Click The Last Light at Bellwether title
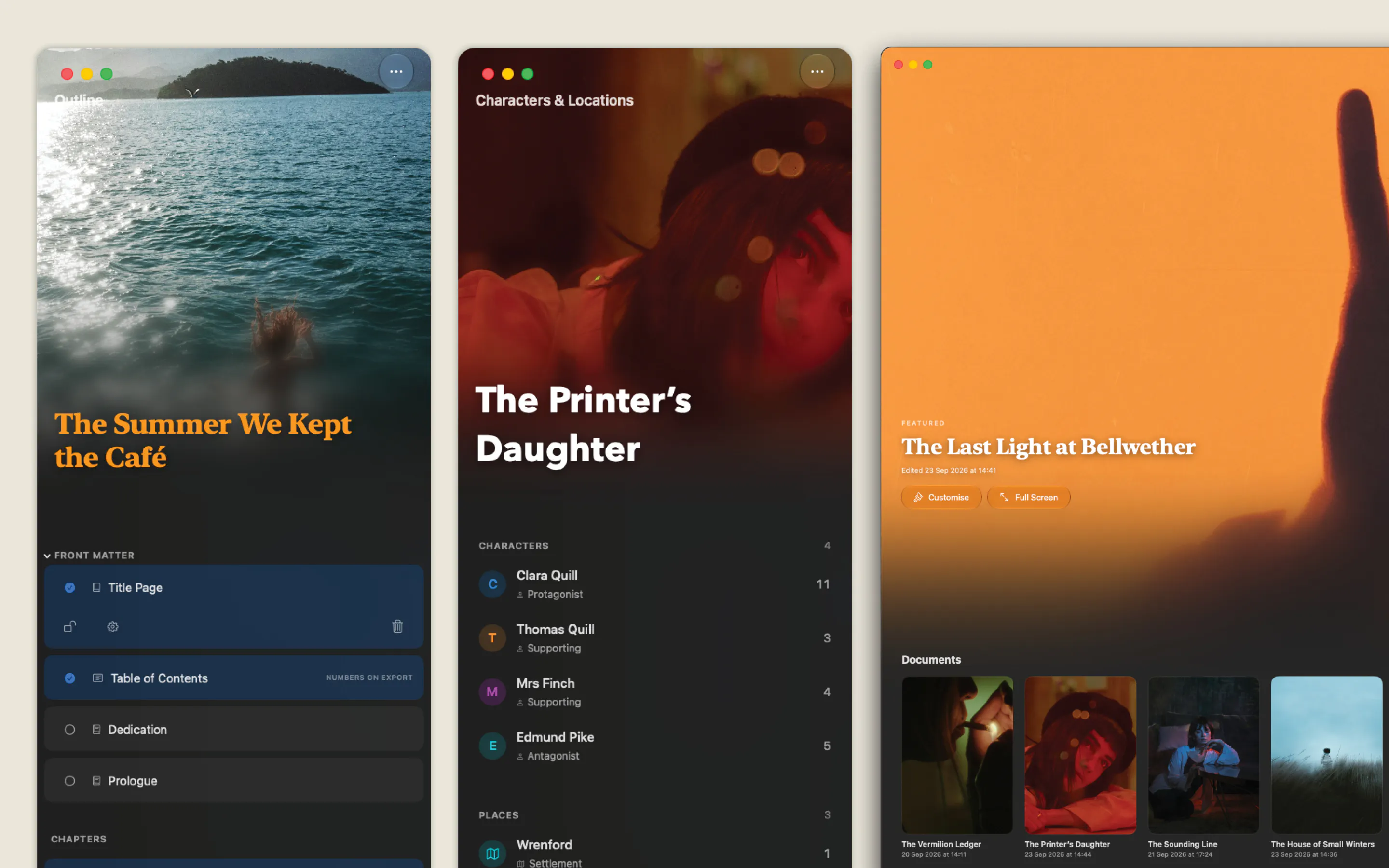Screen dimensions: 1389x868 coord(1048,447)
